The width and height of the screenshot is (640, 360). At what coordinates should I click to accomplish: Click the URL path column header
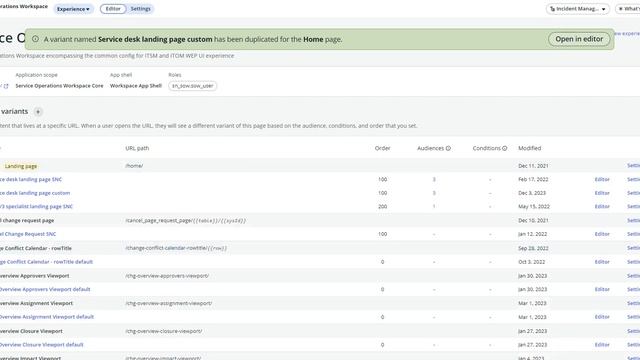point(137,148)
